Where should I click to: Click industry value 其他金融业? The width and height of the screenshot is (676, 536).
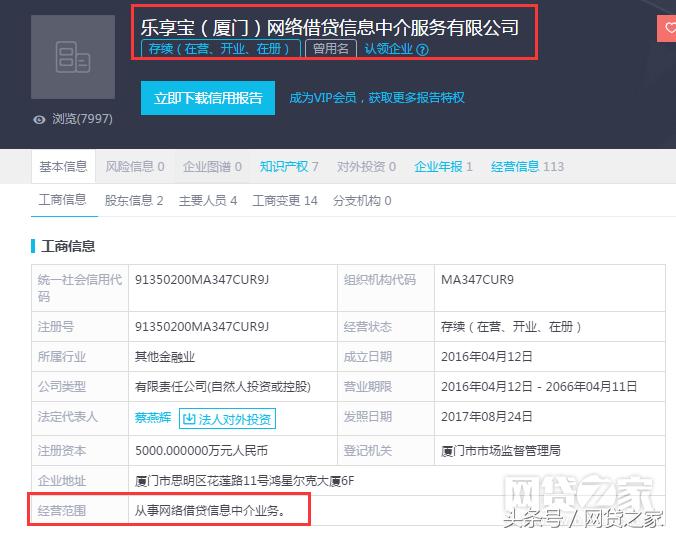[x=165, y=357]
